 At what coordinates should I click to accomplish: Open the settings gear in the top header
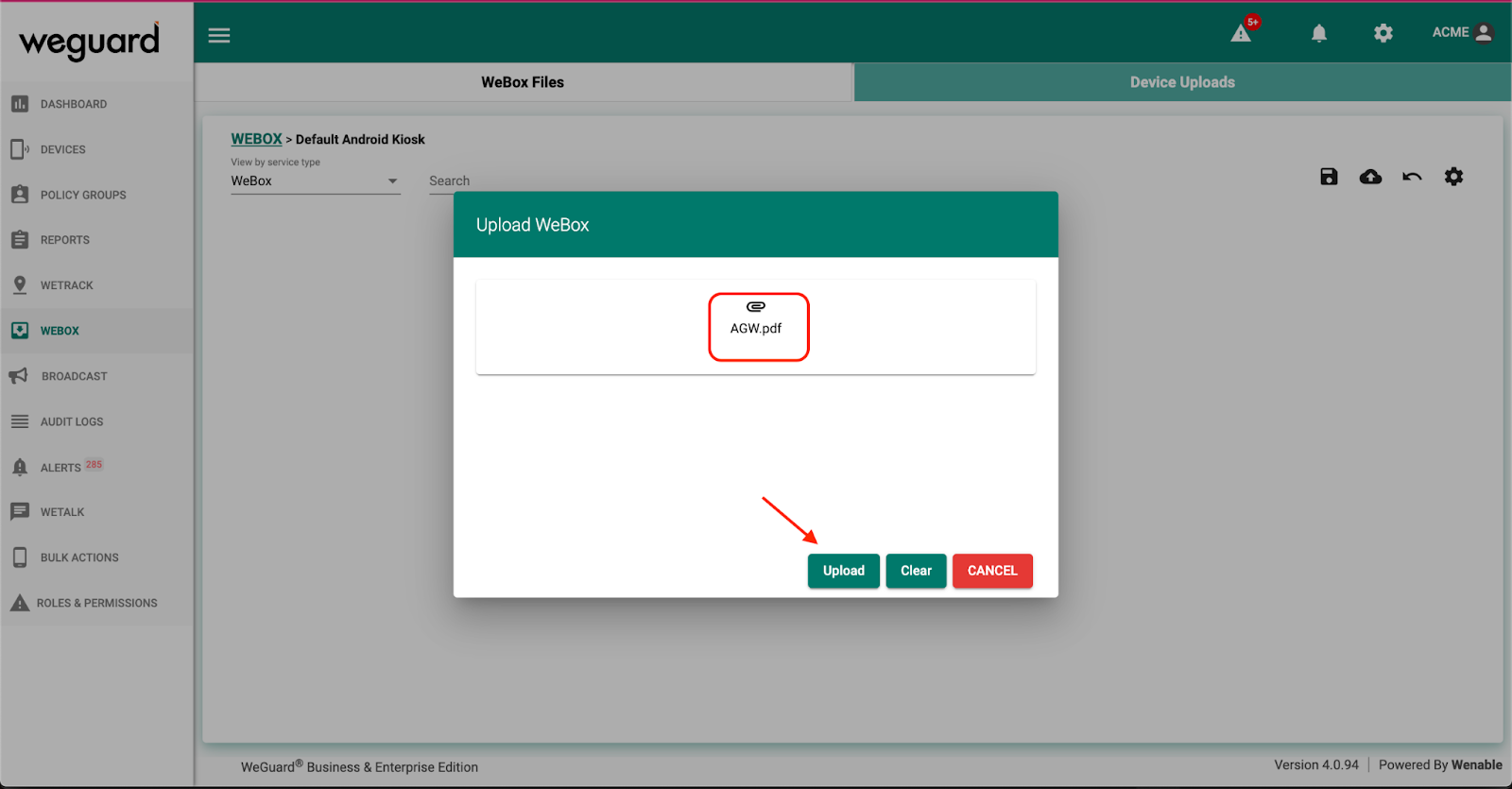click(1383, 34)
